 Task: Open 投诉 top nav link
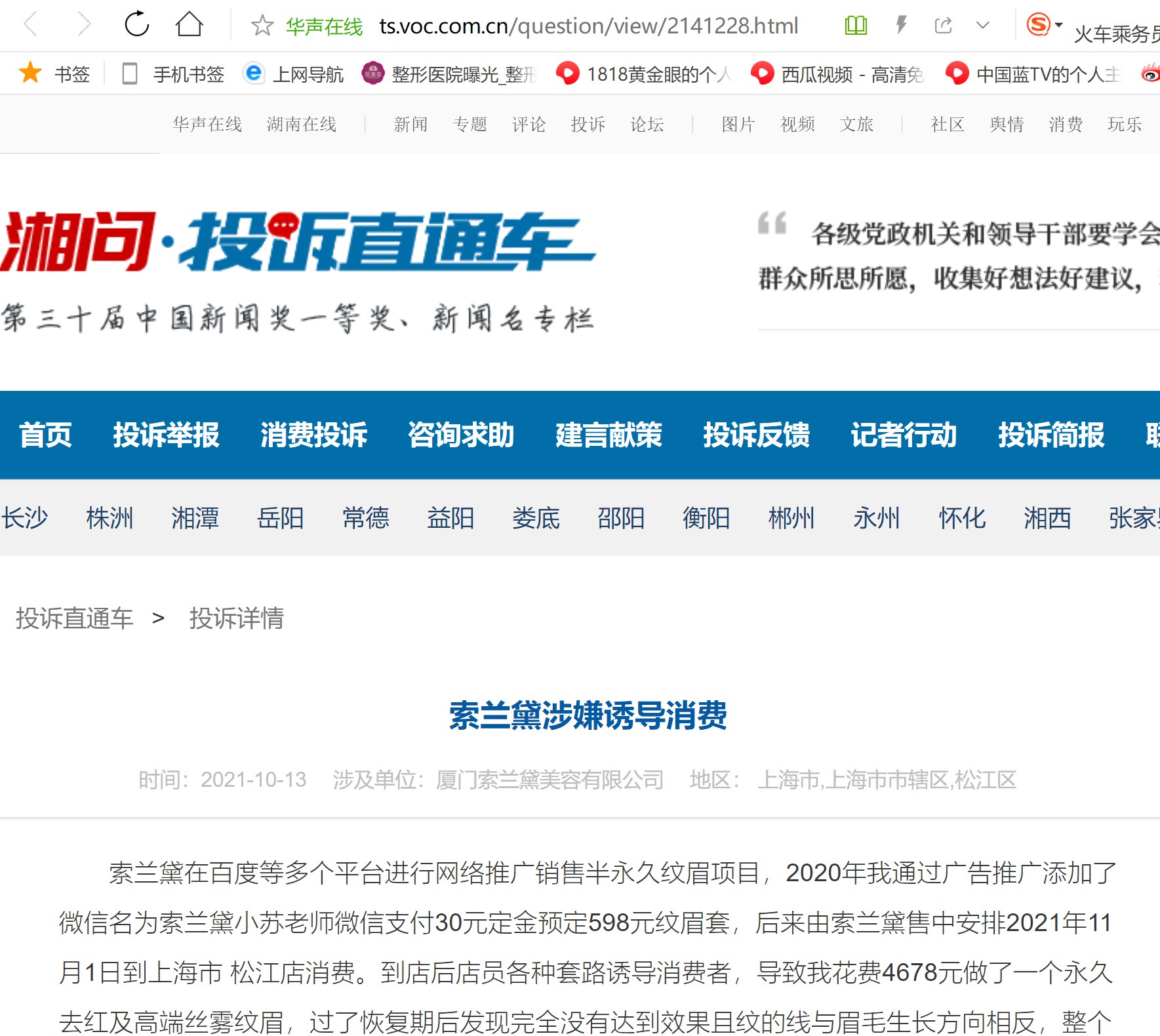[588, 124]
